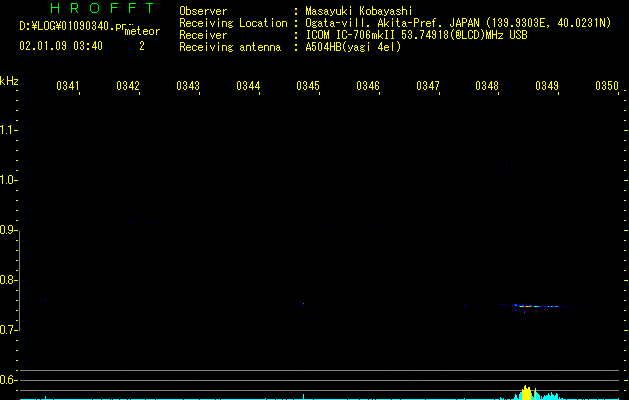629x400 pixels.
Task: Click the gray frequency range bar left of axis
Action: 20,280
